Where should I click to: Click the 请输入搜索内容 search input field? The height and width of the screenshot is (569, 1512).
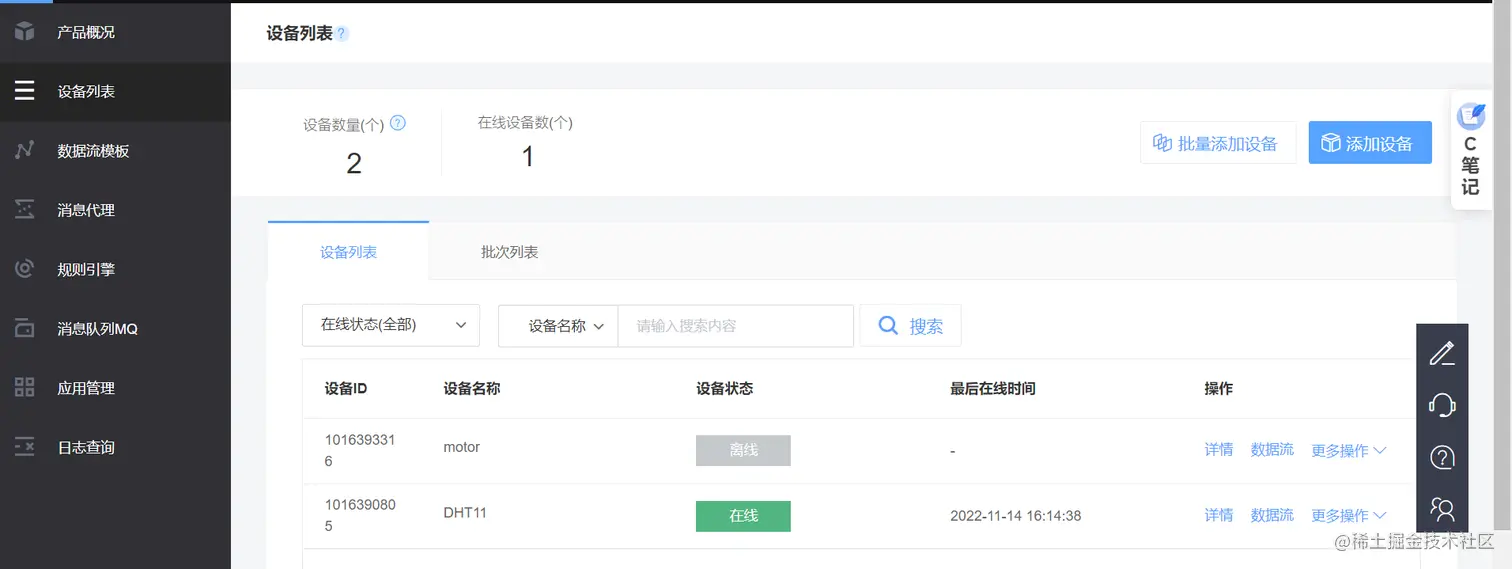click(735, 325)
